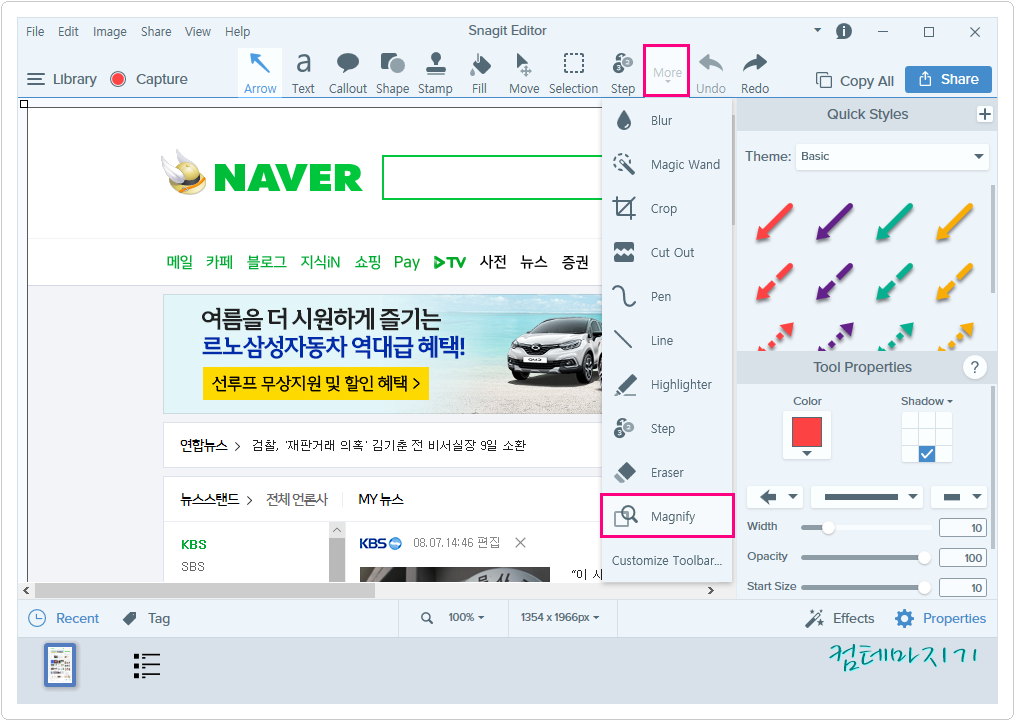Image resolution: width=1015 pixels, height=721 pixels.
Task: Click the Start Size value field
Action: click(963, 588)
